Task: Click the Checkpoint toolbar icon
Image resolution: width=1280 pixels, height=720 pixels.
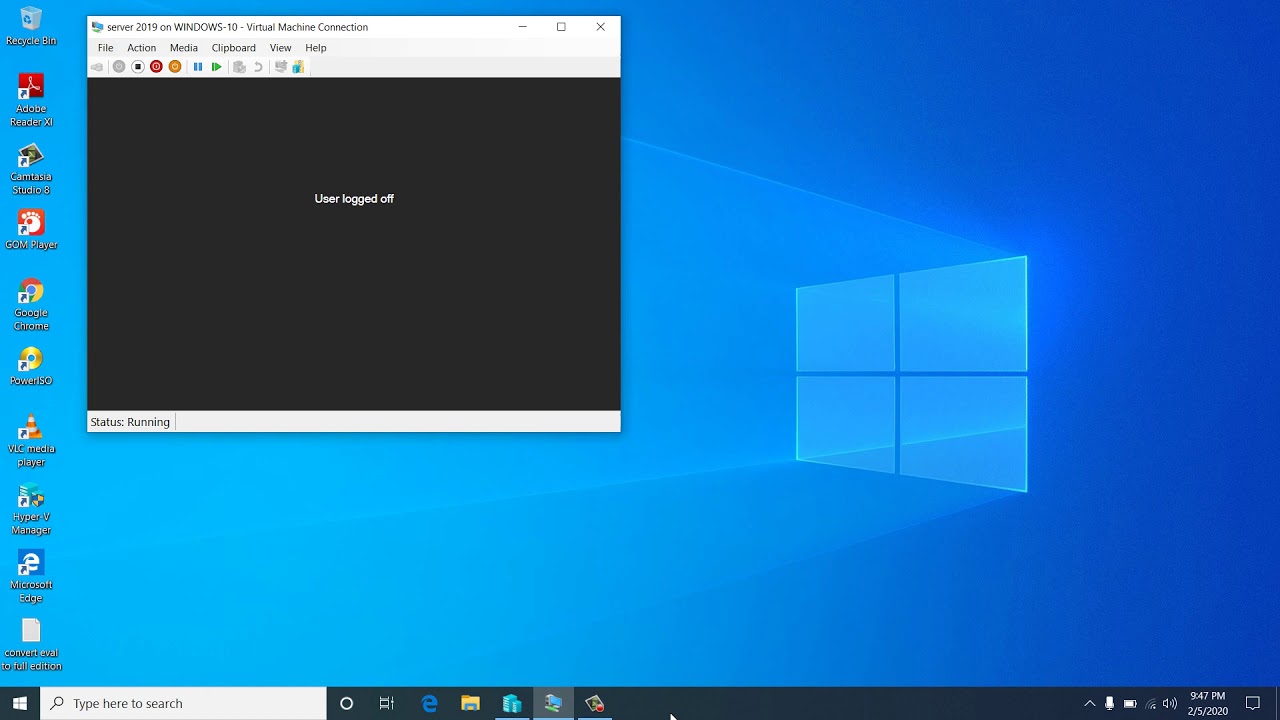Action: pyautogui.click(x=239, y=67)
